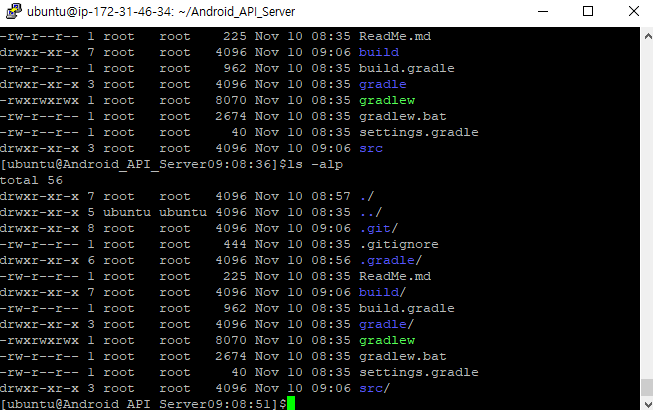This screenshot has height=410, width=653.
Task: Click the green terminal cursor block
Action: [291, 404]
